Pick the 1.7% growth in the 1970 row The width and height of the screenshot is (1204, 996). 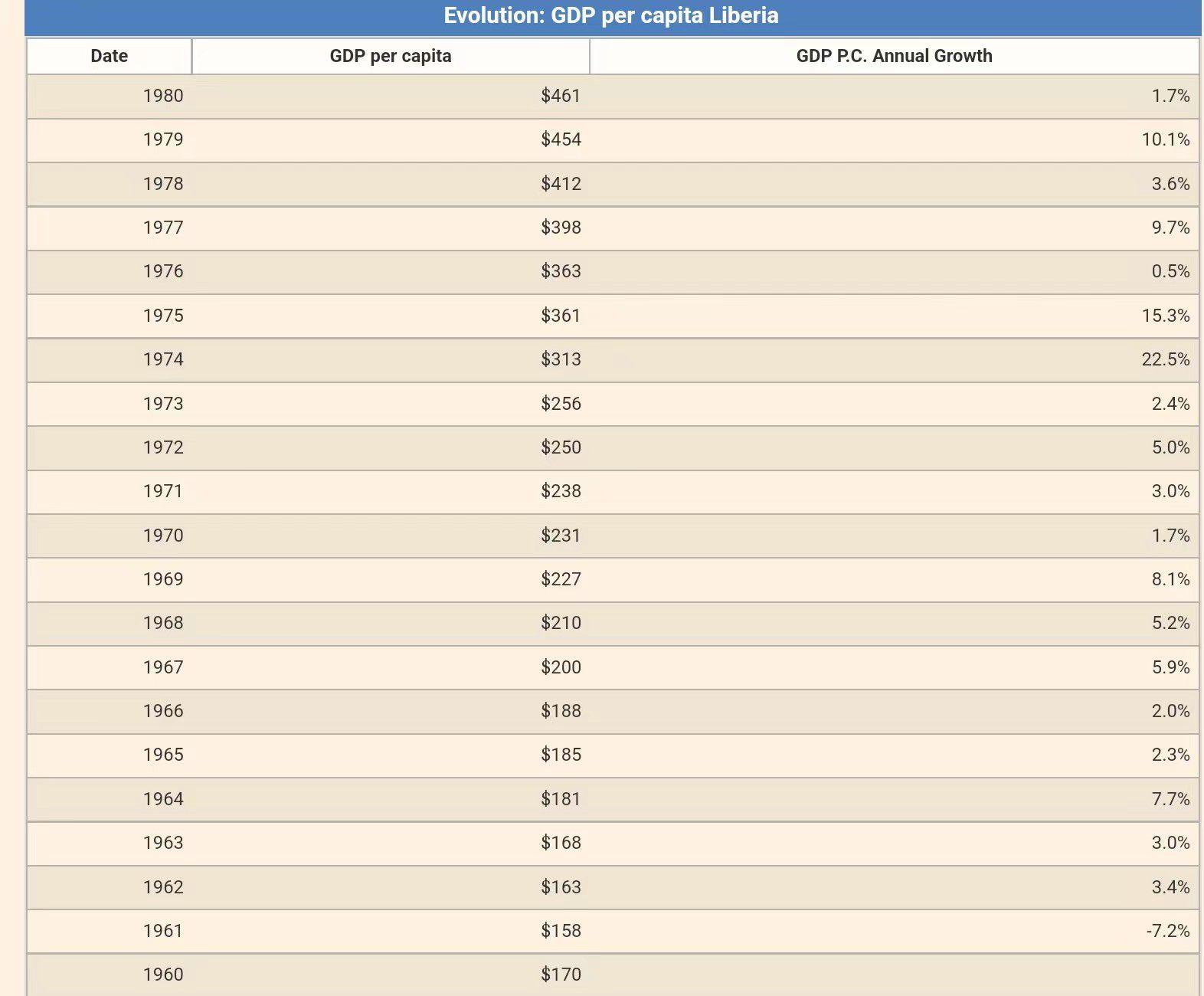pyautogui.click(x=1170, y=536)
